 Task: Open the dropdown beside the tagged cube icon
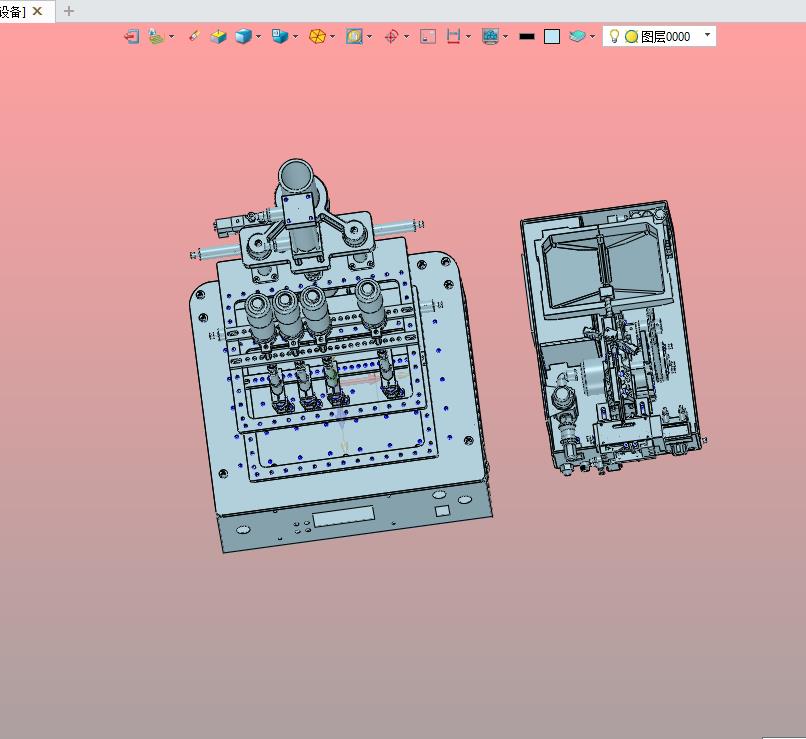295,36
